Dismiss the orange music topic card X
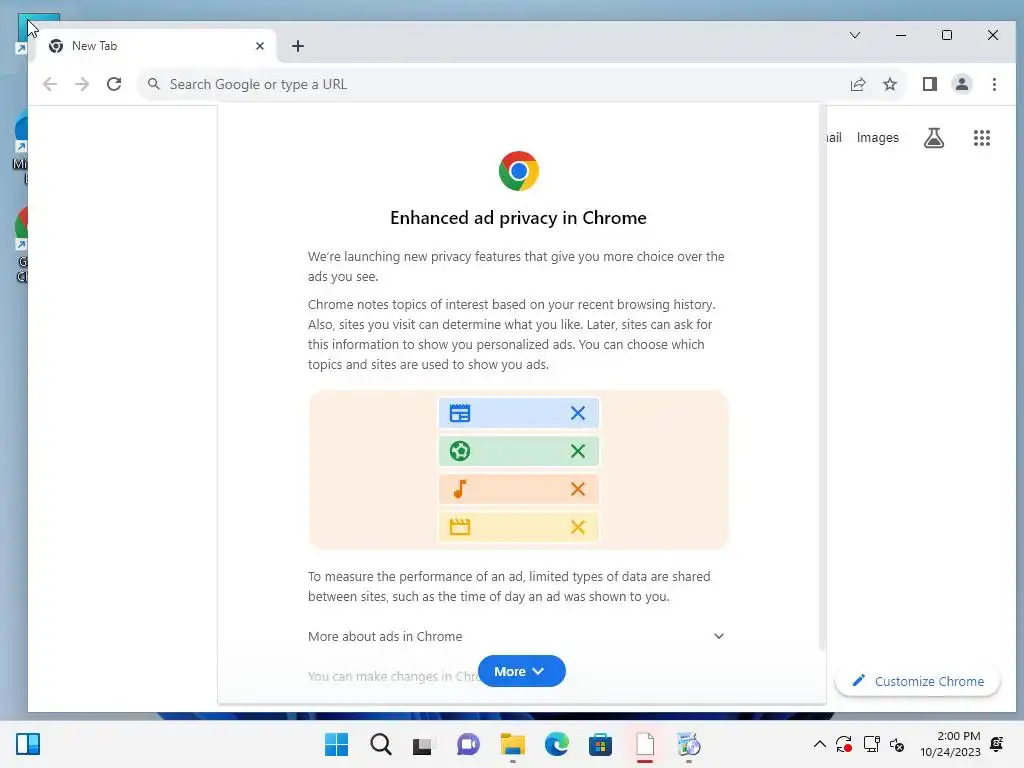1024x768 pixels. 577,489
